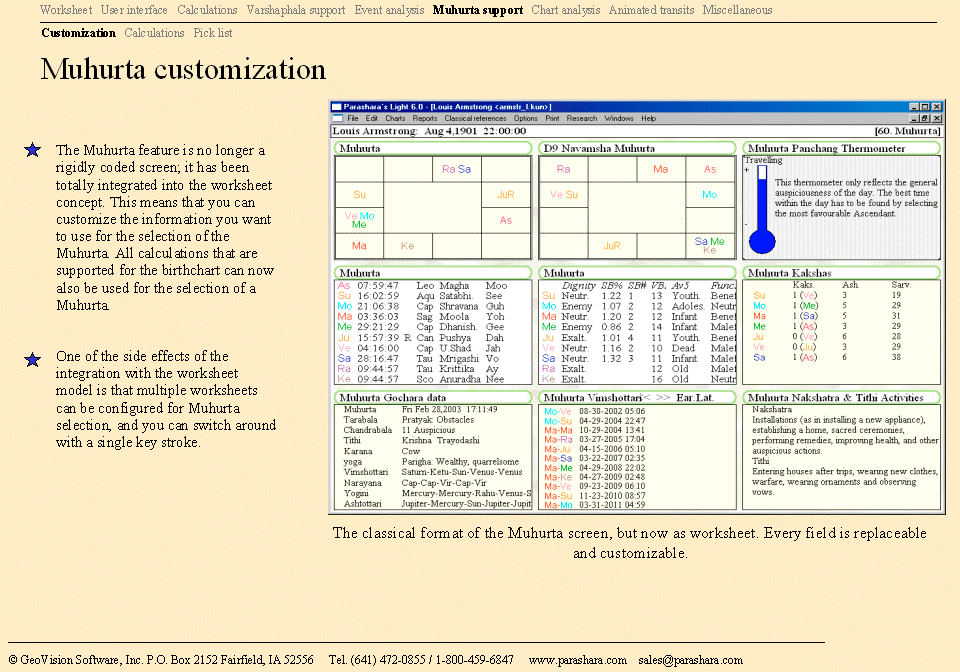Screen dimensions: 960x672
Task: Click the Sarv. column header in Kakshas
Action: point(901,285)
